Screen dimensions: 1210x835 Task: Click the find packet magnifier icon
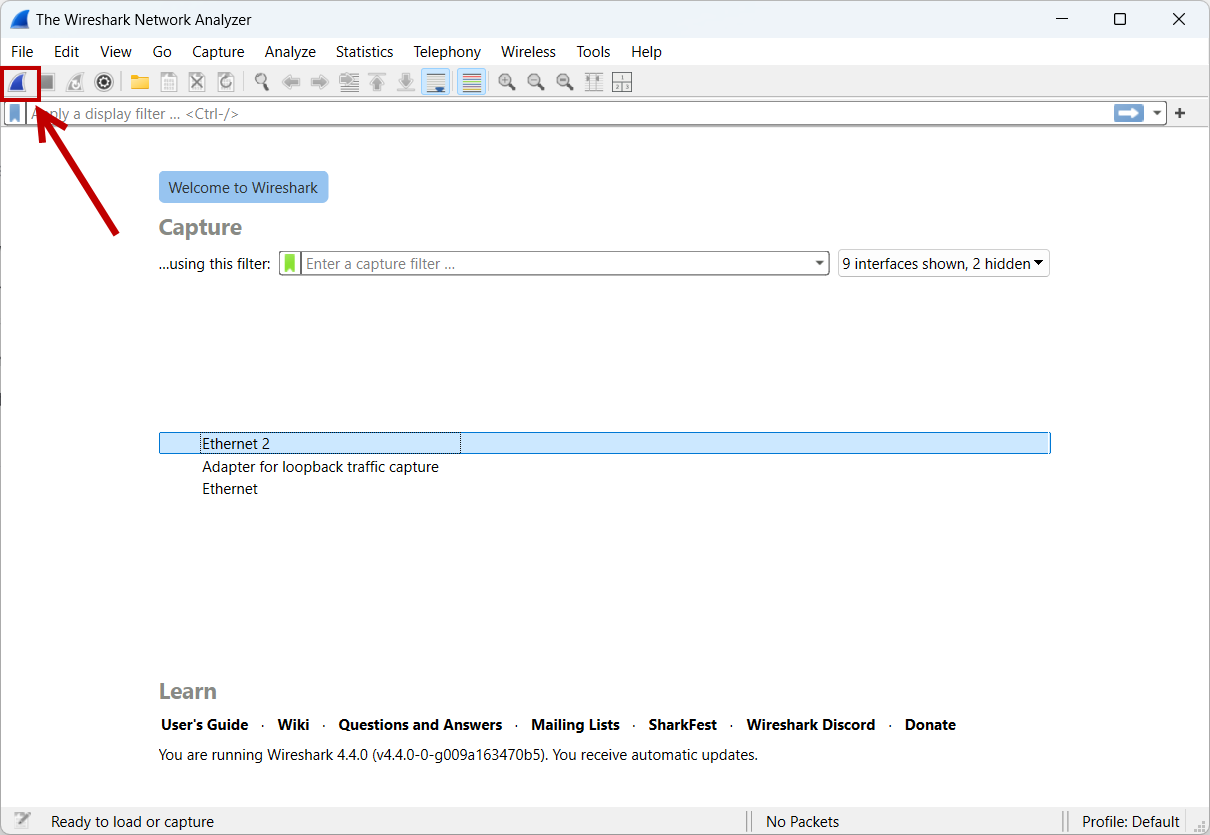(262, 82)
